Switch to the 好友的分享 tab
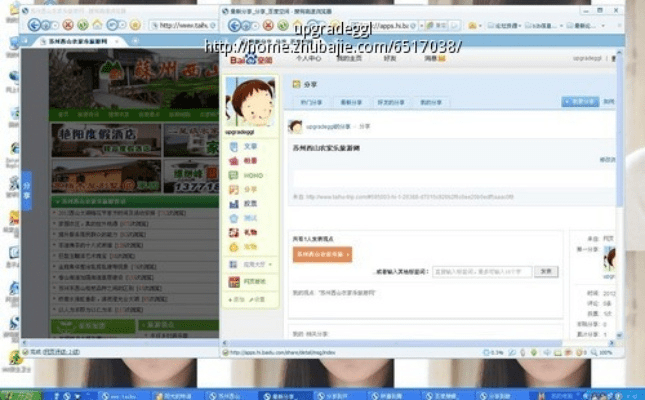 pos(391,102)
